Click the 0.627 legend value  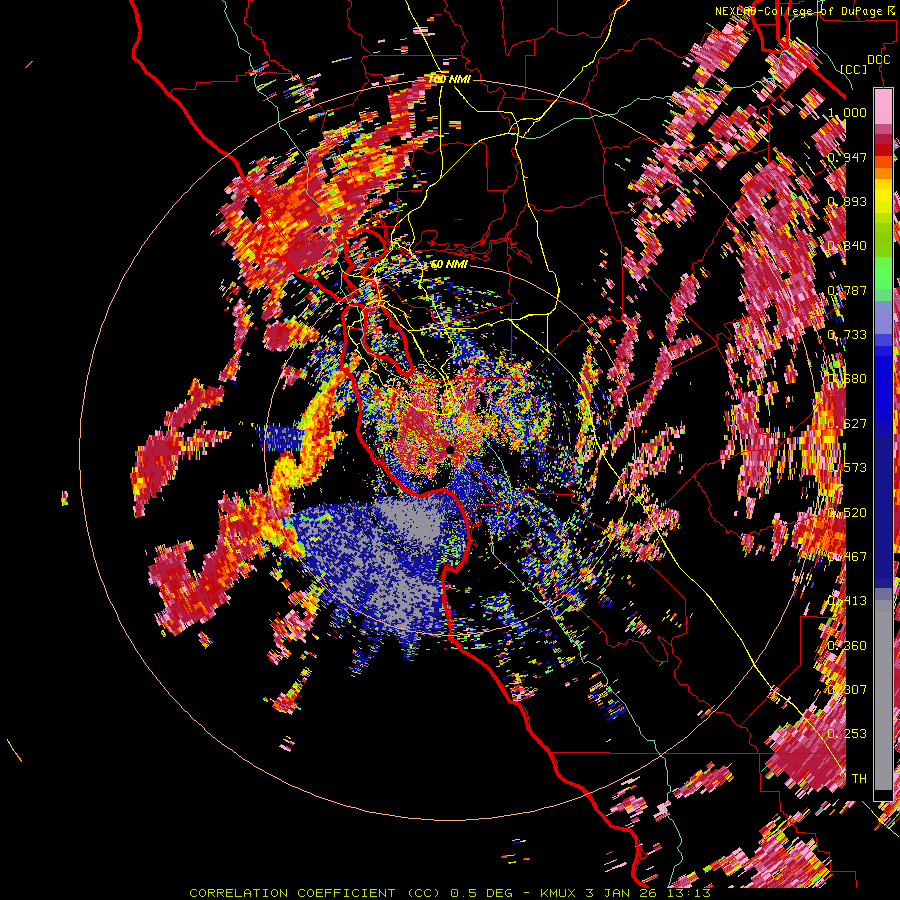(847, 424)
